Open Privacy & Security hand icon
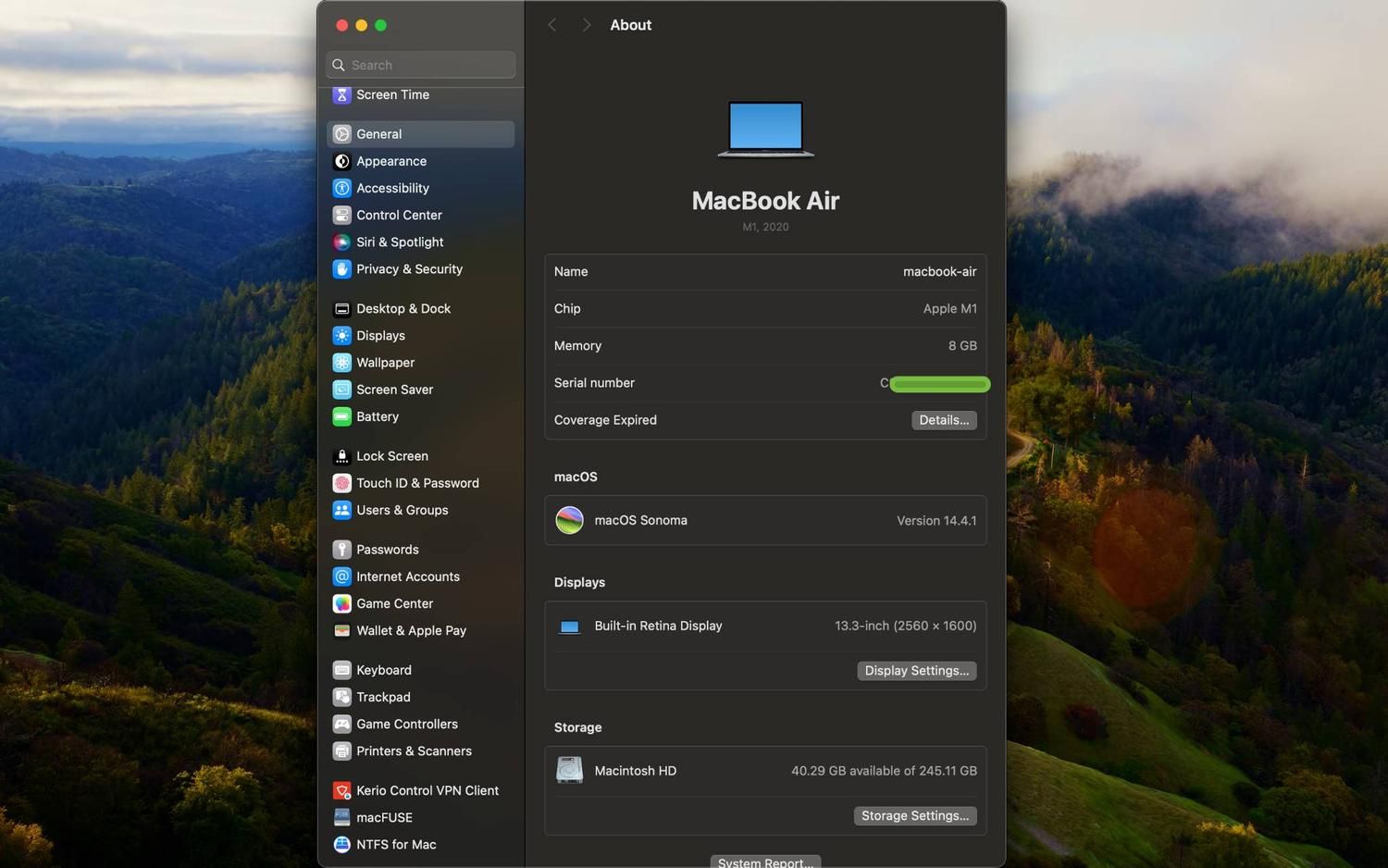This screenshot has width=1388, height=868. click(x=341, y=269)
